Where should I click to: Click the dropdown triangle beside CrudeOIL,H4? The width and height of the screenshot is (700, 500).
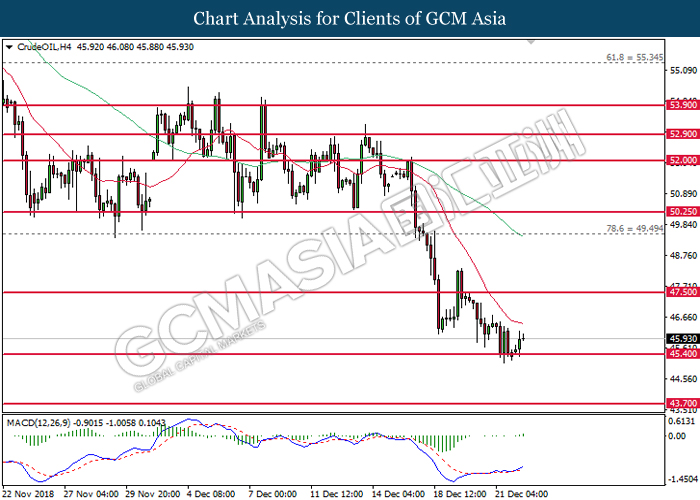[x=9, y=47]
